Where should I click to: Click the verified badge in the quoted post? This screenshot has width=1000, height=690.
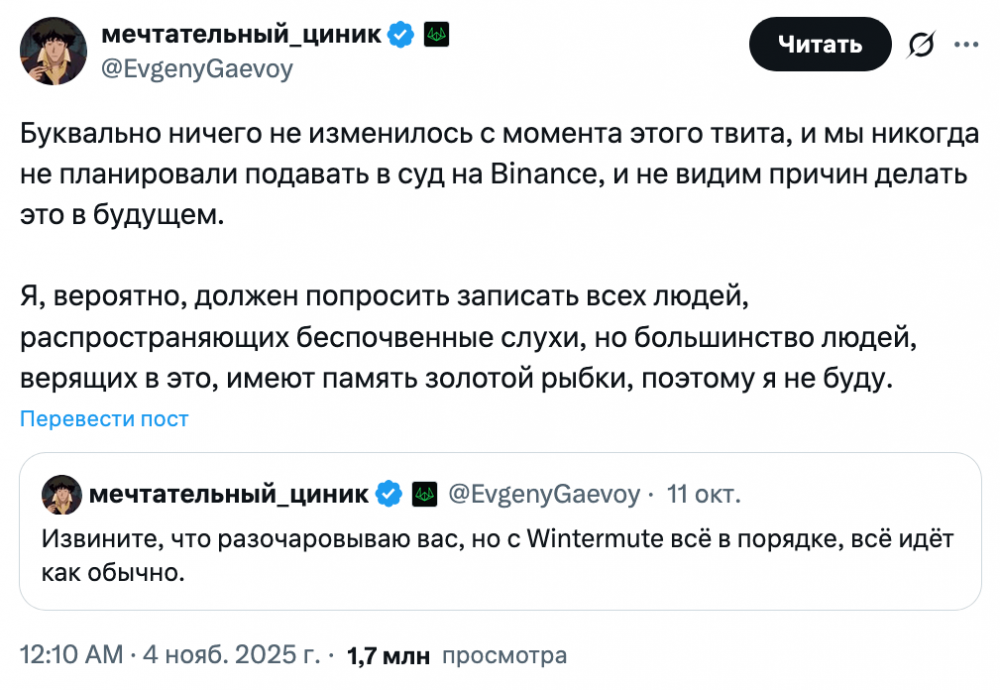coord(388,494)
